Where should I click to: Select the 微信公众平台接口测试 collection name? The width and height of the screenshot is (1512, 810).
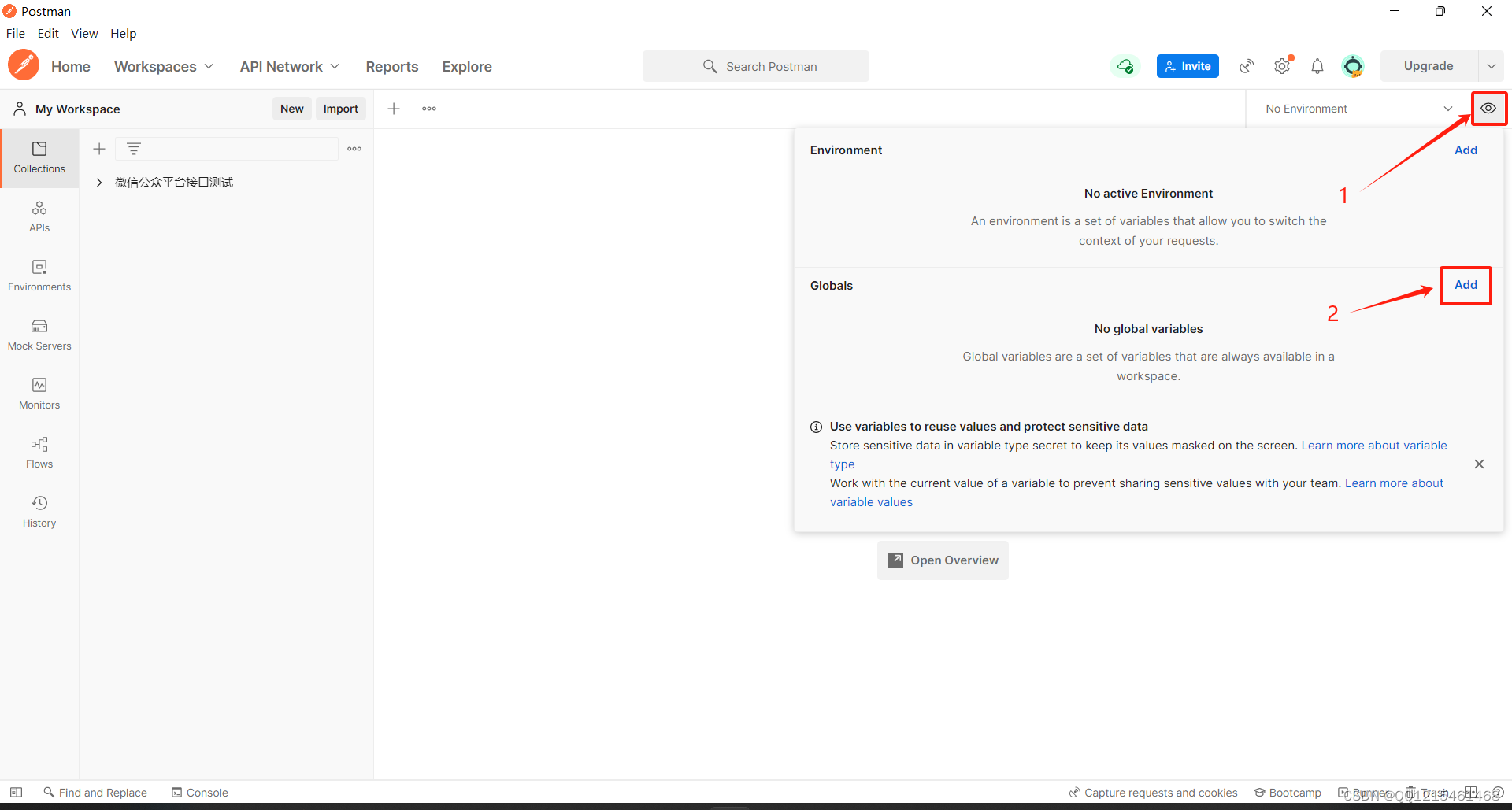(x=174, y=183)
